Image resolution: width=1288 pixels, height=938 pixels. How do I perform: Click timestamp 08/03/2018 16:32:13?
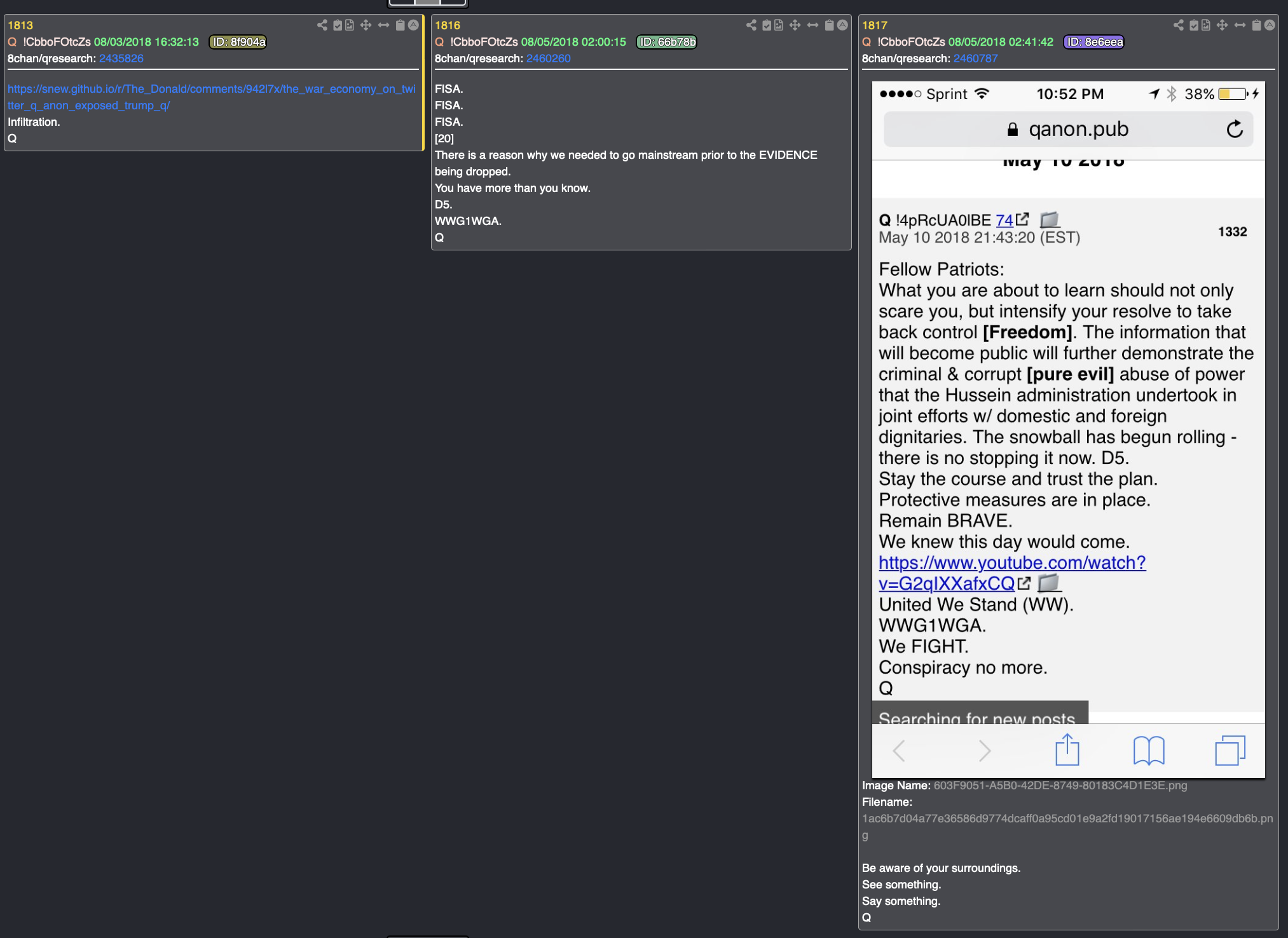click(146, 42)
